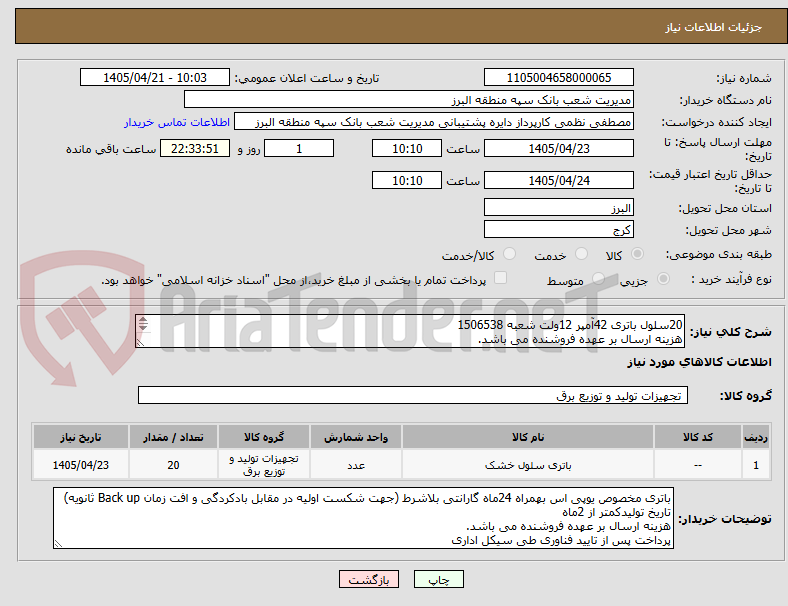
Task: Click the باتری سلول خشک item cell
Action: coord(528,465)
